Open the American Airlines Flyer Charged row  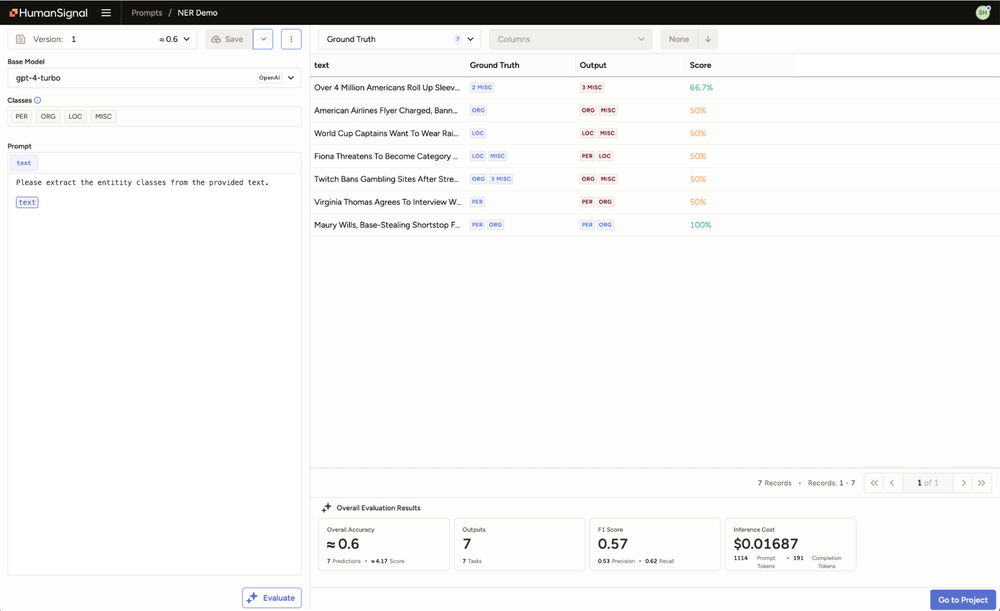(x=655, y=110)
